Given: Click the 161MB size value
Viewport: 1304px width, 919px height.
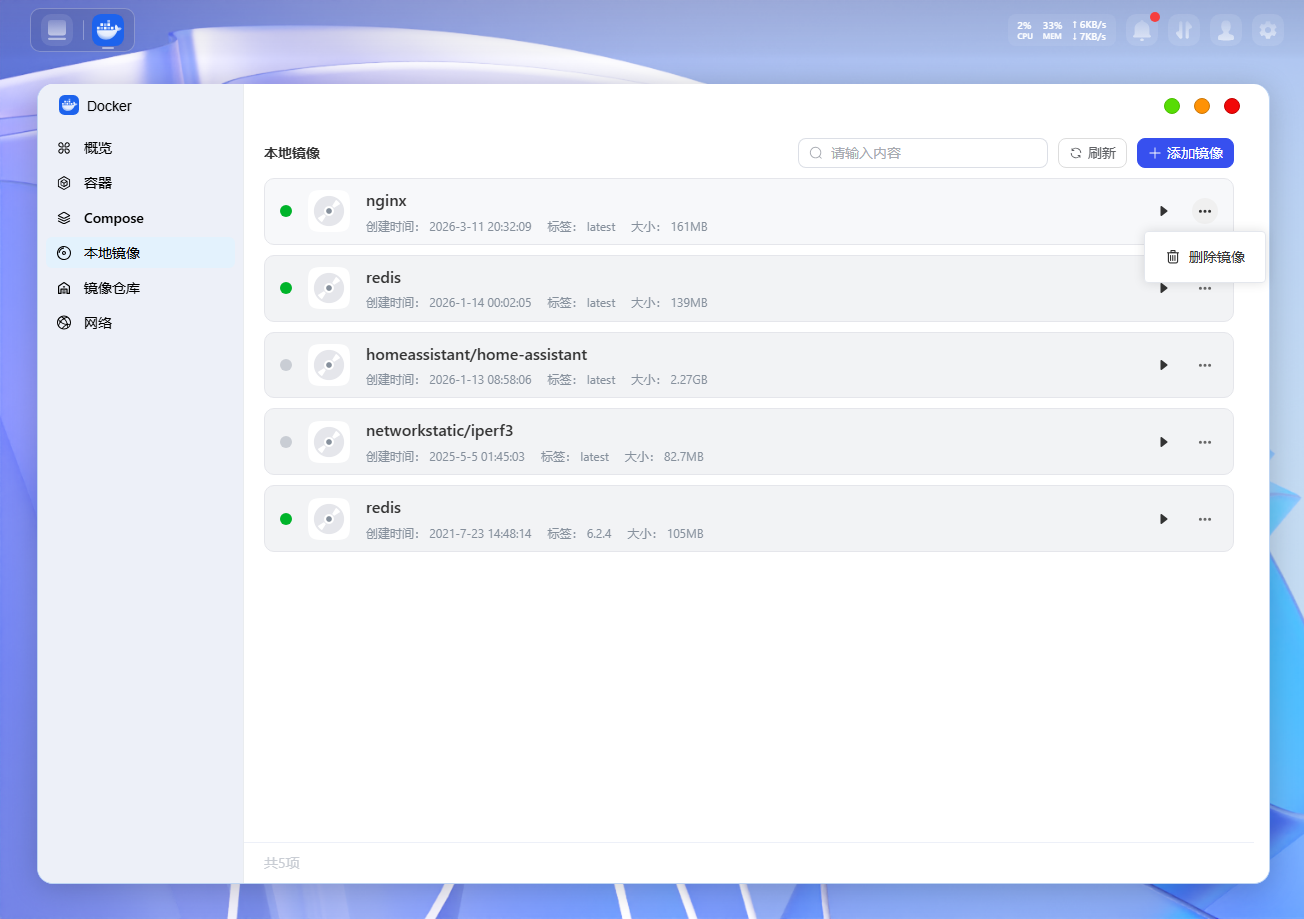Looking at the screenshot, I should click(x=689, y=227).
